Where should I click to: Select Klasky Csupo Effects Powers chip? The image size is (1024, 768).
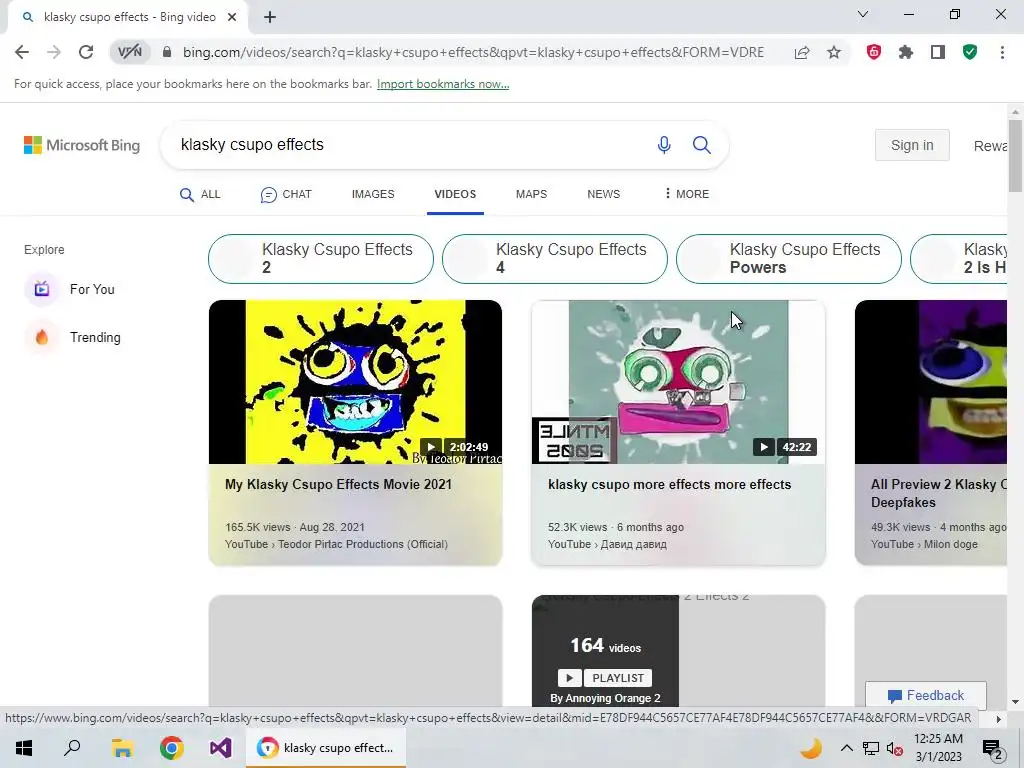[788, 259]
